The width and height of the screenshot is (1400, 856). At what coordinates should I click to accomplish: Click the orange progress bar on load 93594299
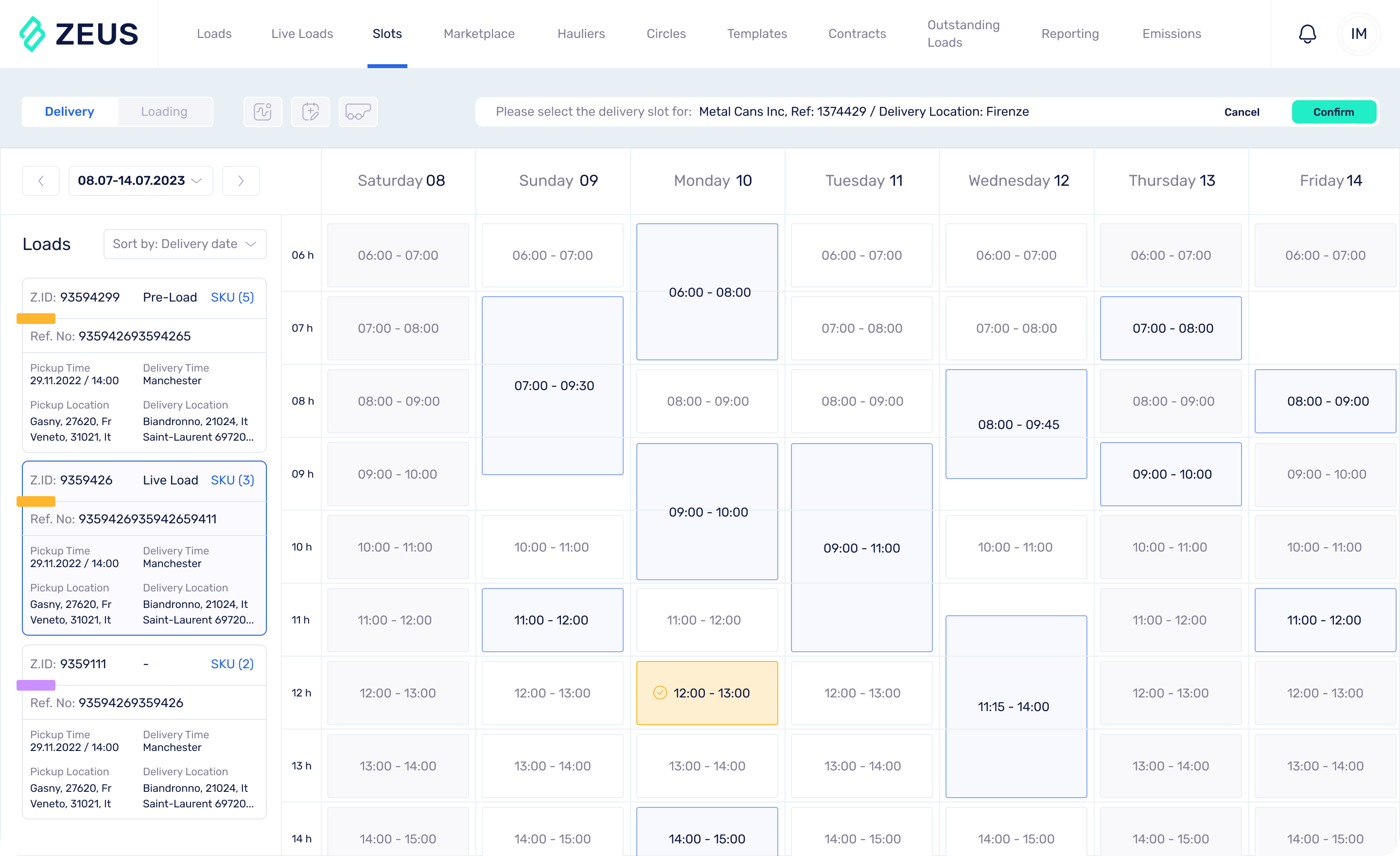pos(36,319)
